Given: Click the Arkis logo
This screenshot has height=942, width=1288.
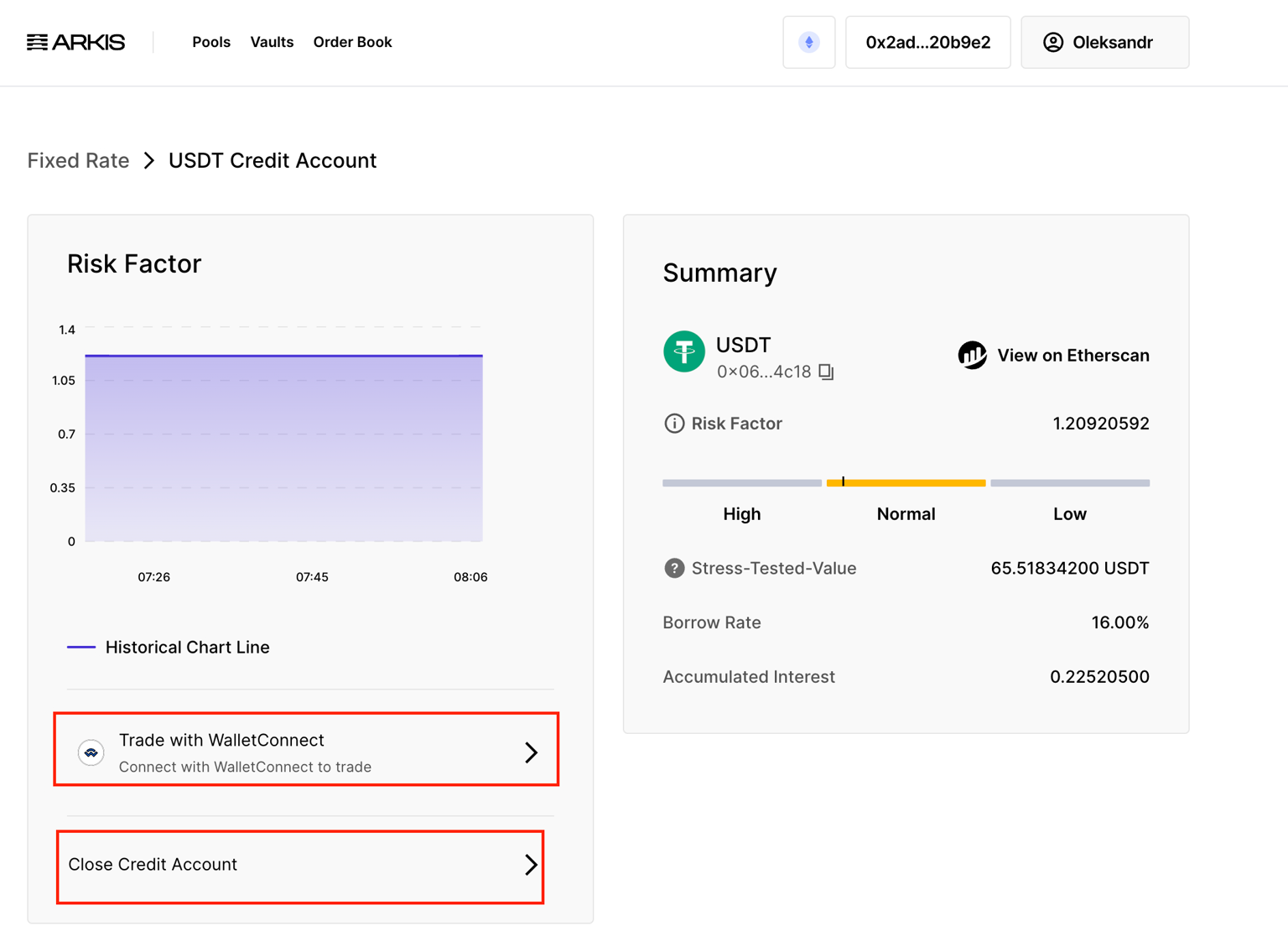Looking at the screenshot, I should (x=75, y=42).
